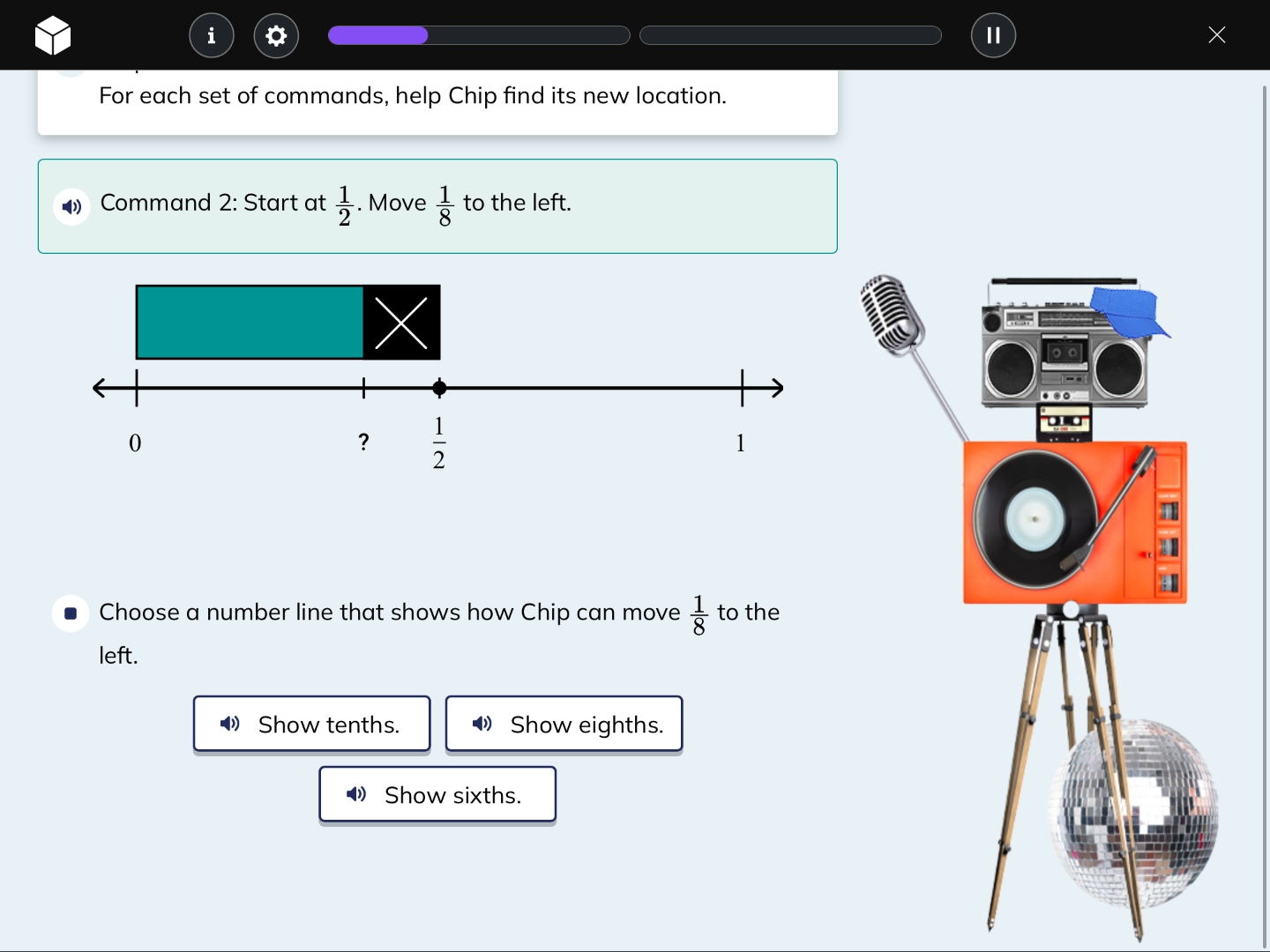This screenshot has height=952, width=1270.
Task: Click the cube app logo
Action: point(53,35)
